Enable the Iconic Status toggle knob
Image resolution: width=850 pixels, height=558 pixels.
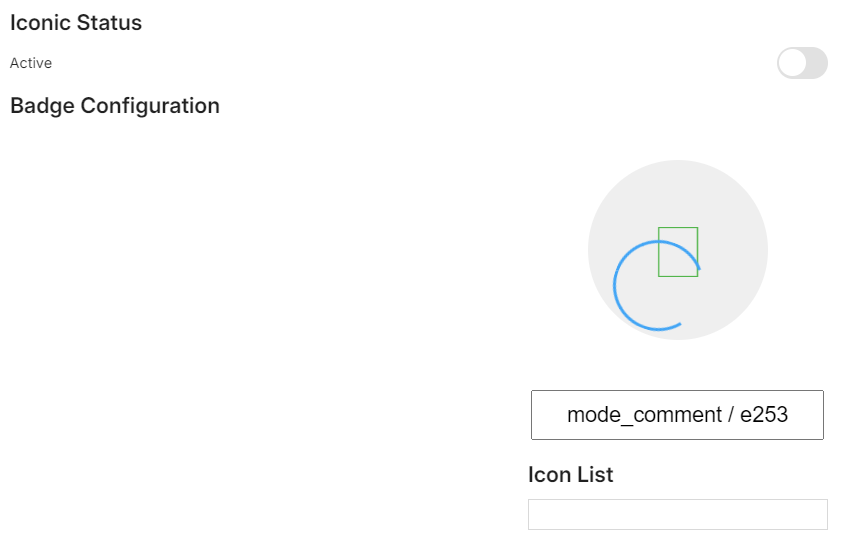coord(792,63)
